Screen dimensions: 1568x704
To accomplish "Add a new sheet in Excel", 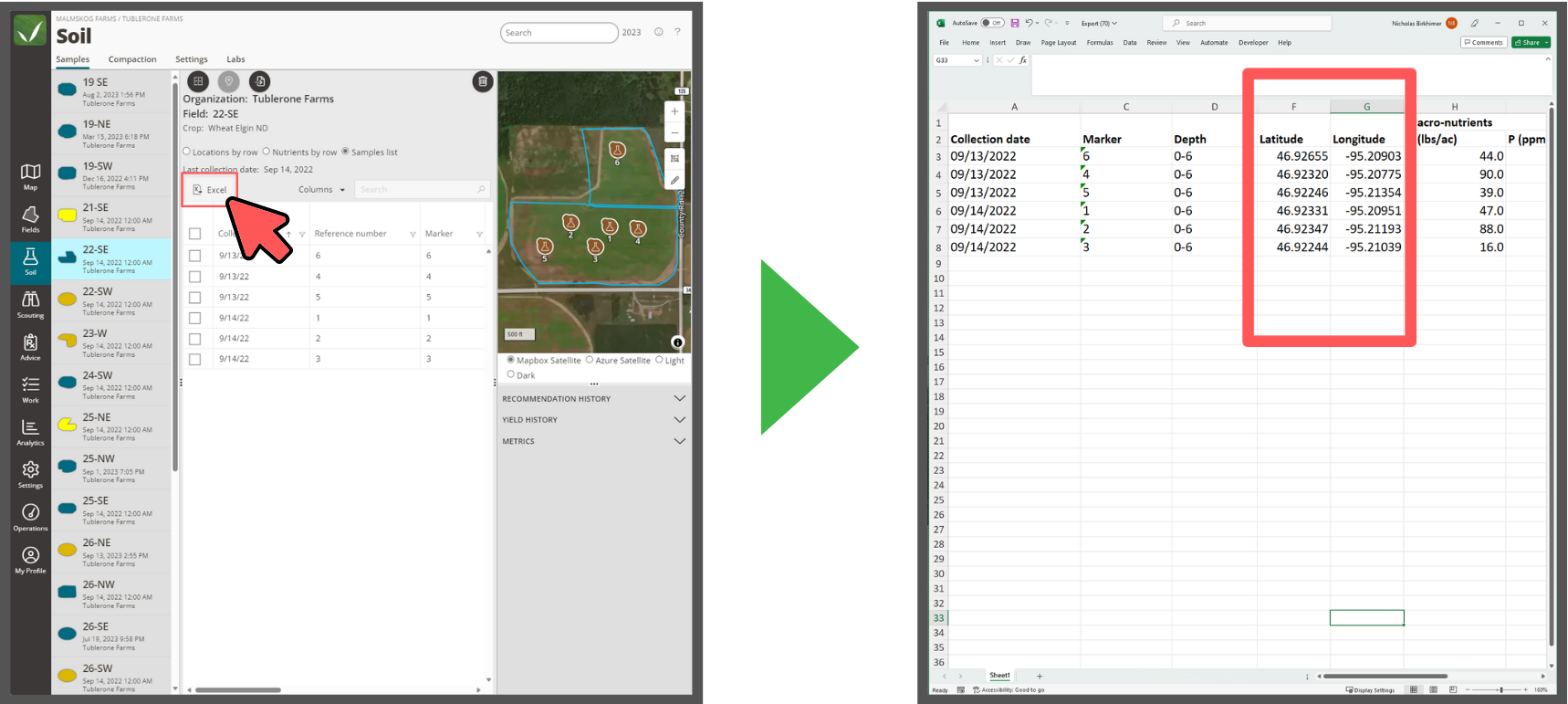I will pyautogui.click(x=1040, y=676).
